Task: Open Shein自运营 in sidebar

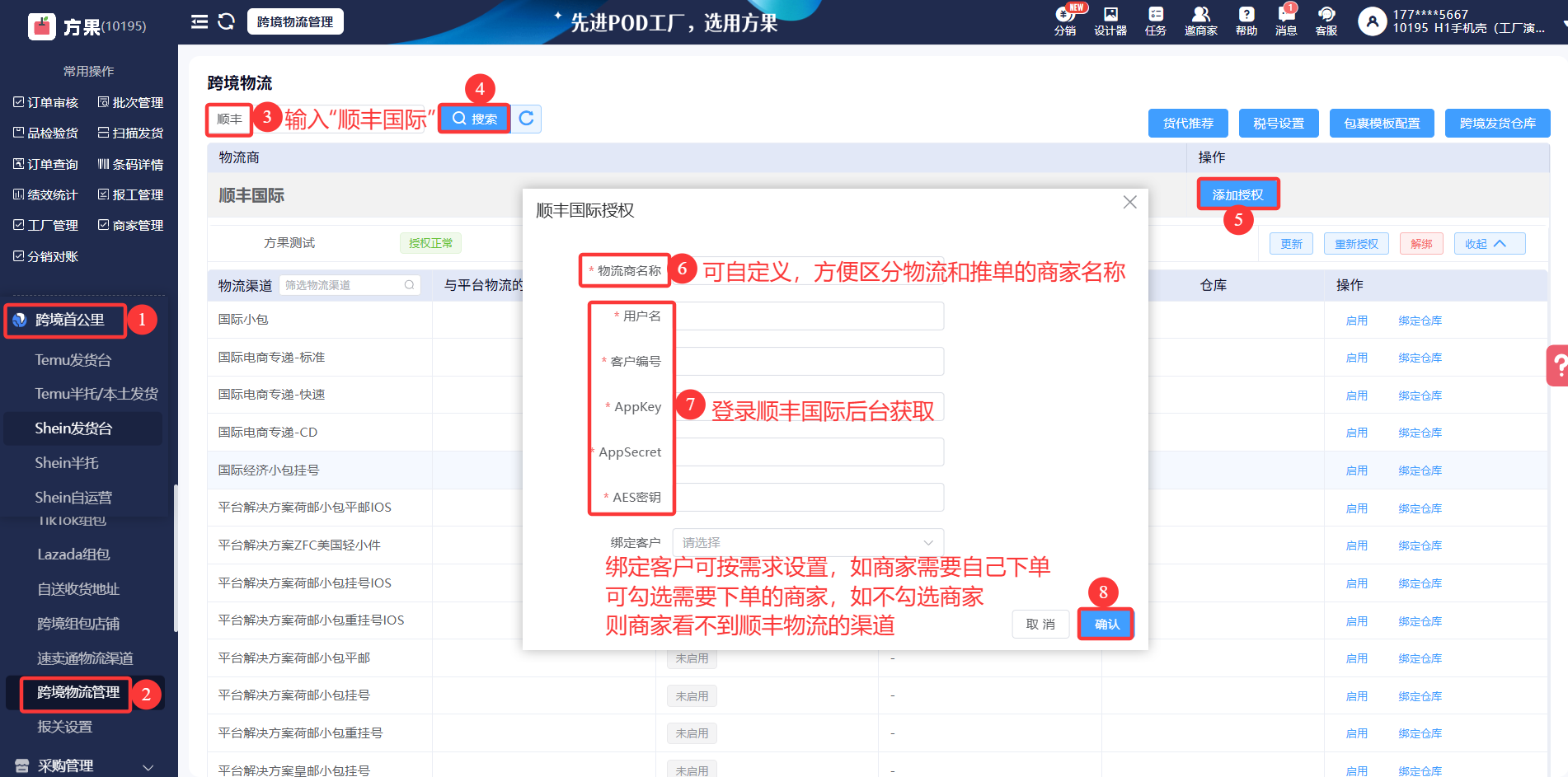Action: point(73,498)
